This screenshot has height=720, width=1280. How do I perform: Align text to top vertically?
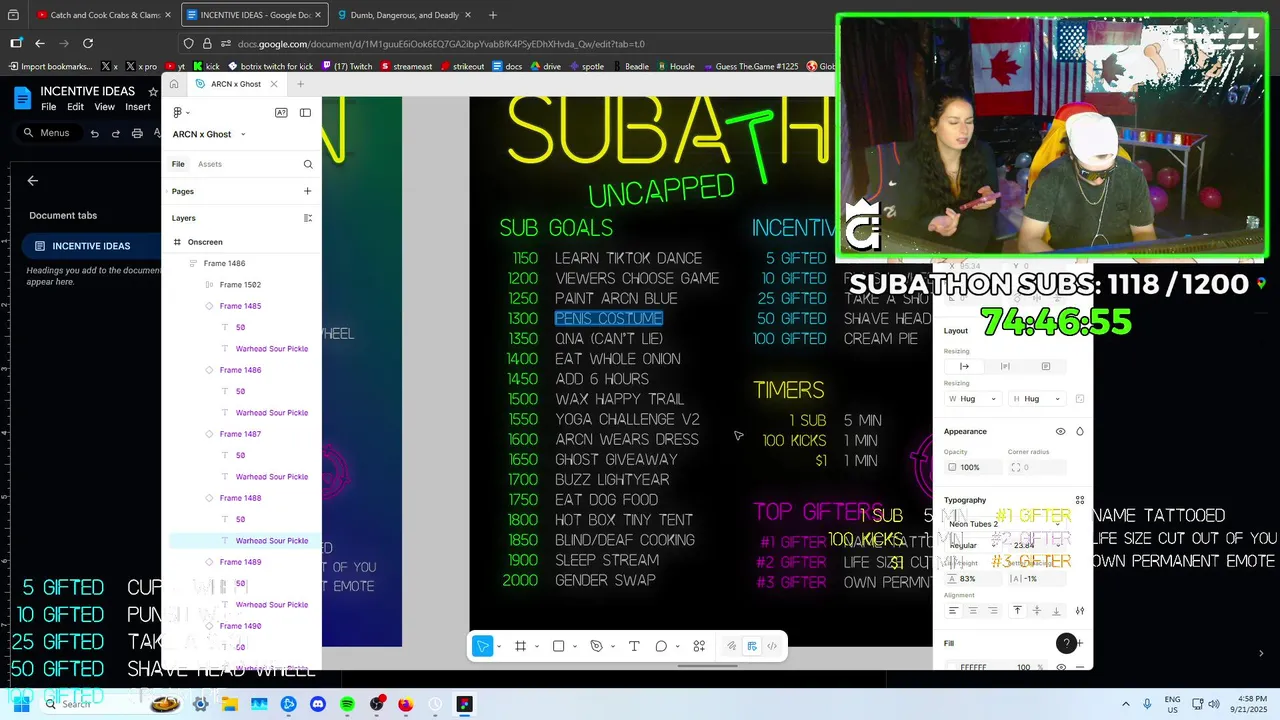click(x=1017, y=610)
